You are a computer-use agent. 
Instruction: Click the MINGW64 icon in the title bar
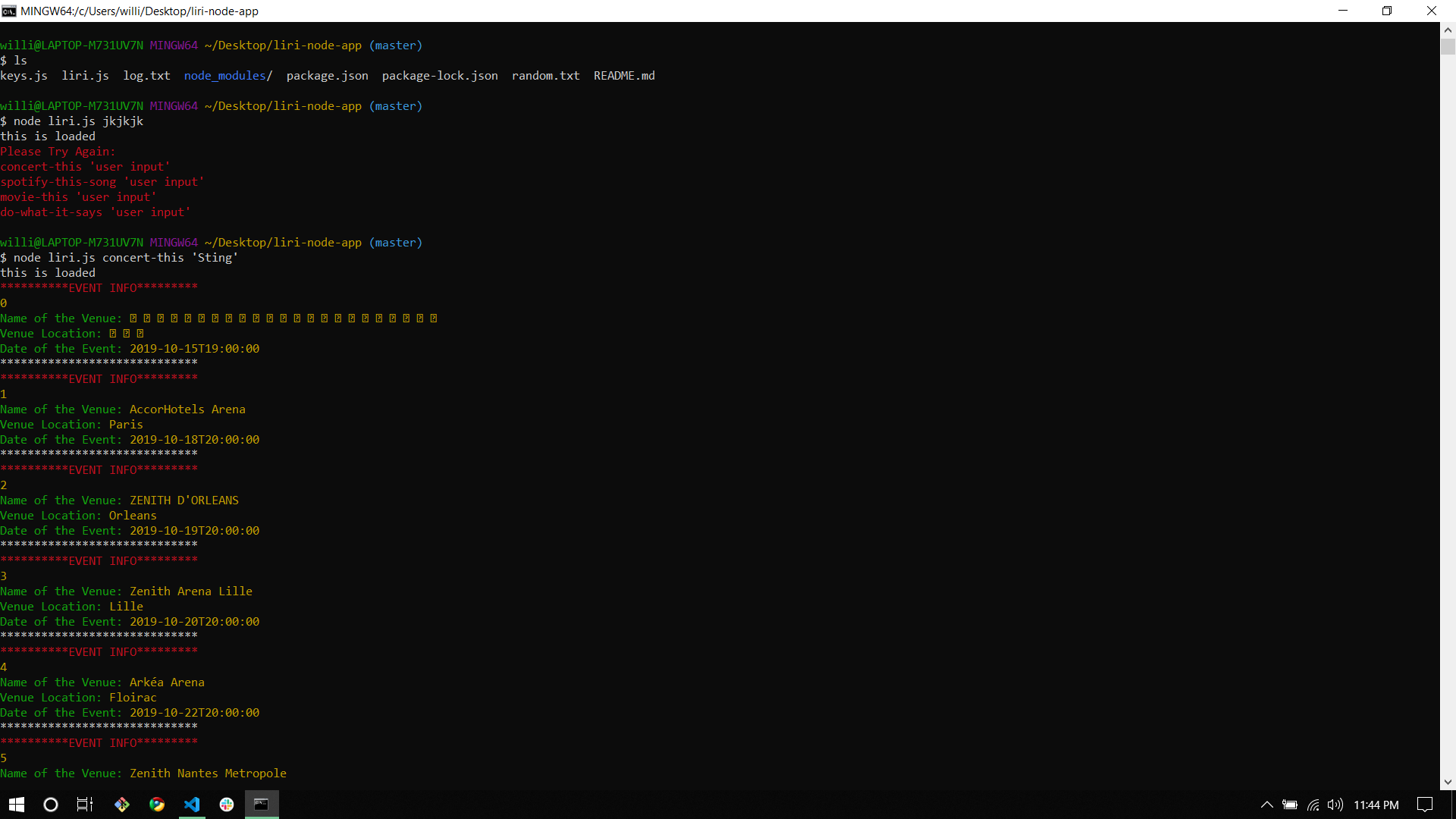point(8,11)
